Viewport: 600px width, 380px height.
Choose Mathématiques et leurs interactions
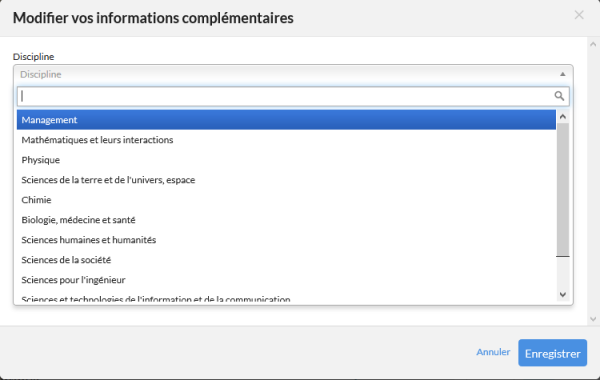pos(286,140)
